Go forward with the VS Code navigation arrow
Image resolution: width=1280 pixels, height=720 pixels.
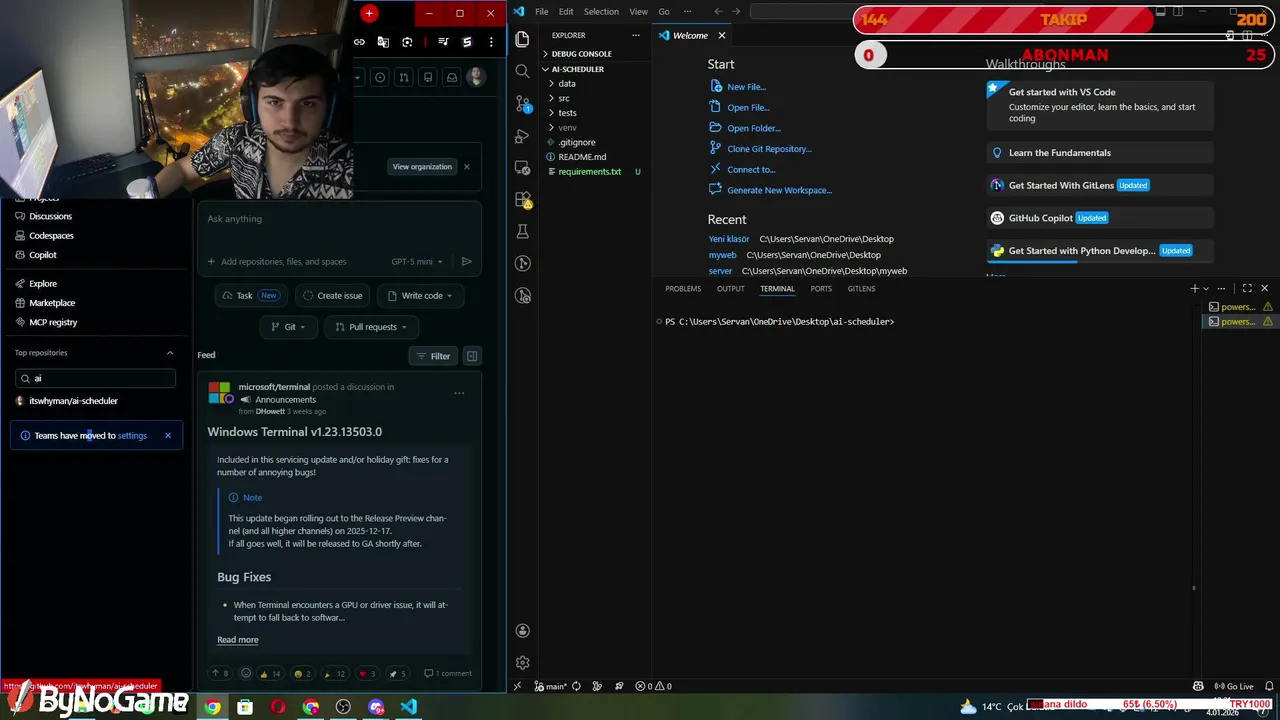point(737,12)
